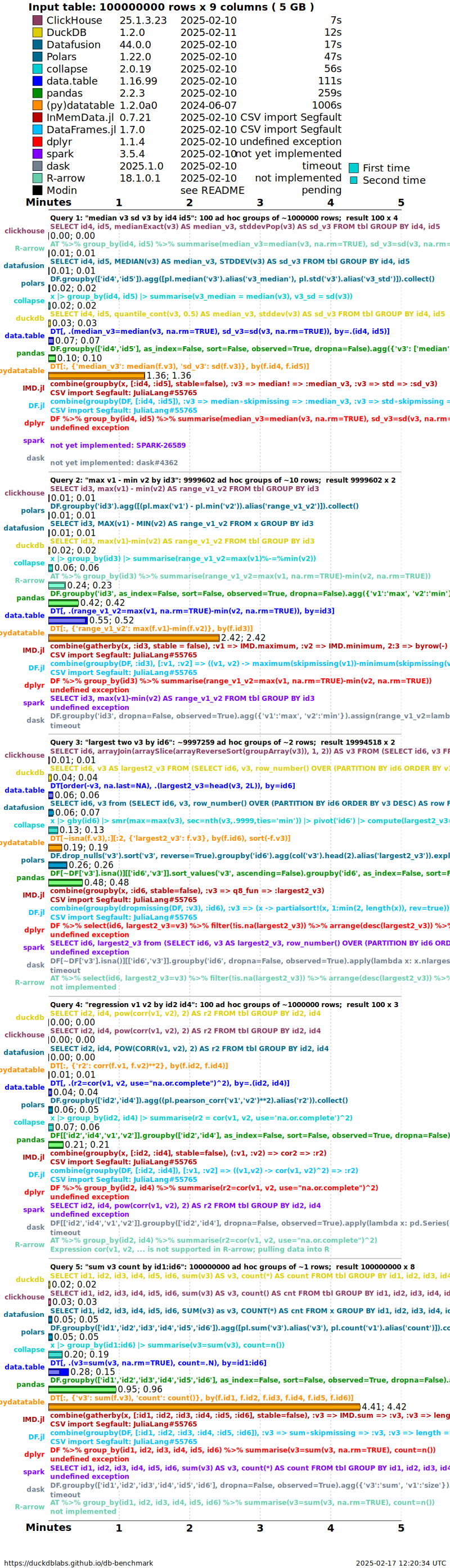This screenshot has height=1568, width=450.
Task: Pick the collapse cyan legend swatch
Action: [37, 69]
